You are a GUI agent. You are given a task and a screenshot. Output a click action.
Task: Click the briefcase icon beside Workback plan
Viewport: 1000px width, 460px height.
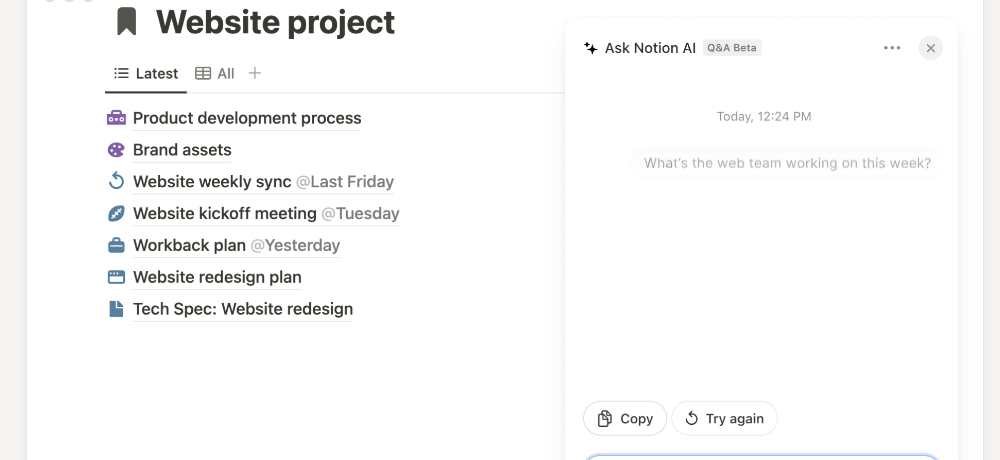click(116, 245)
